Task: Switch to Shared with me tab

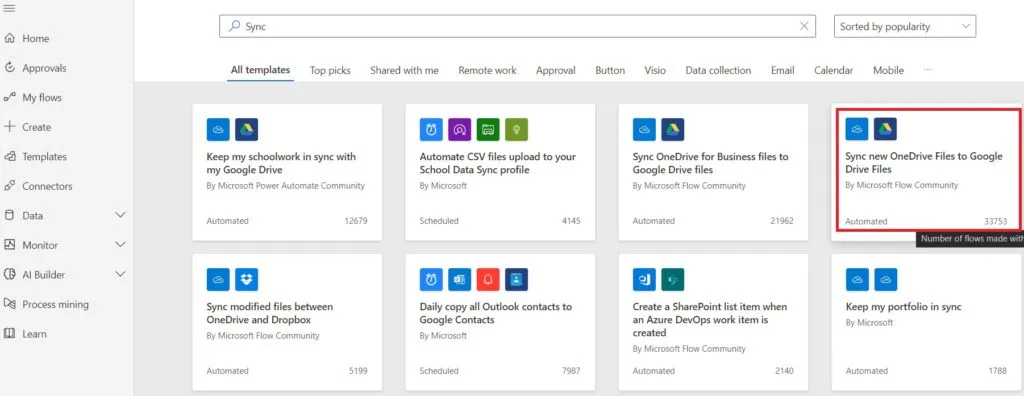Action: 404,70
